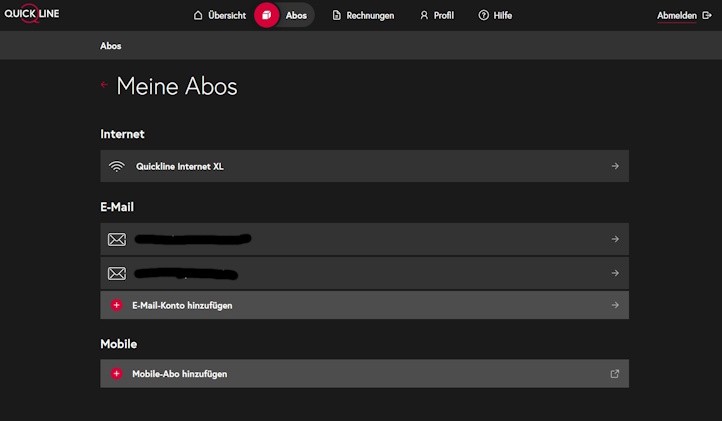Select the Abos menu item
Viewport: 722px width, 421px height.
[x=296, y=15]
